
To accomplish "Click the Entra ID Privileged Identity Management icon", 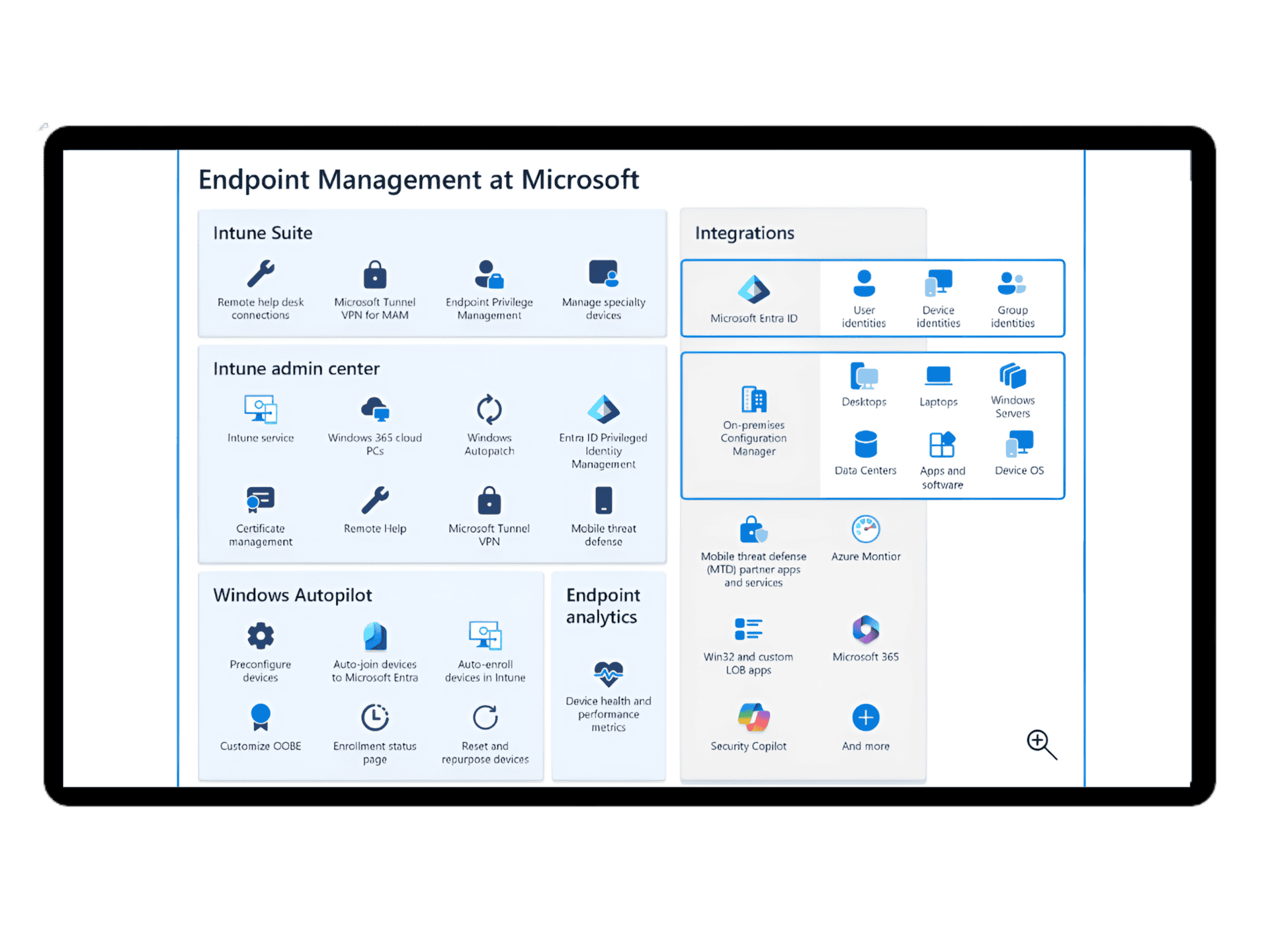I will click(x=603, y=409).
